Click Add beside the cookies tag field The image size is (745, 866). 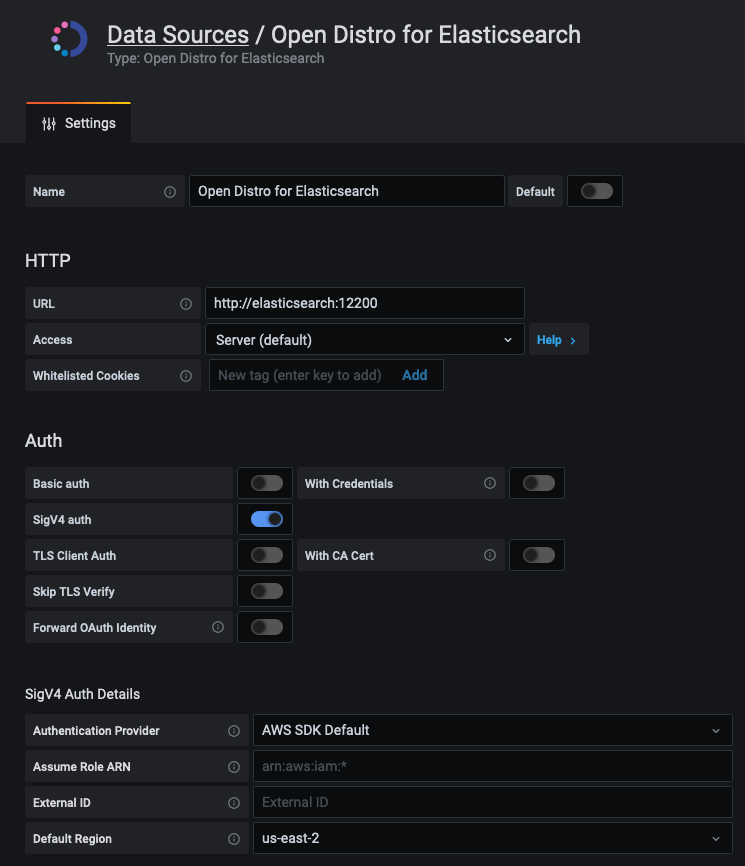pyautogui.click(x=414, y=375)
